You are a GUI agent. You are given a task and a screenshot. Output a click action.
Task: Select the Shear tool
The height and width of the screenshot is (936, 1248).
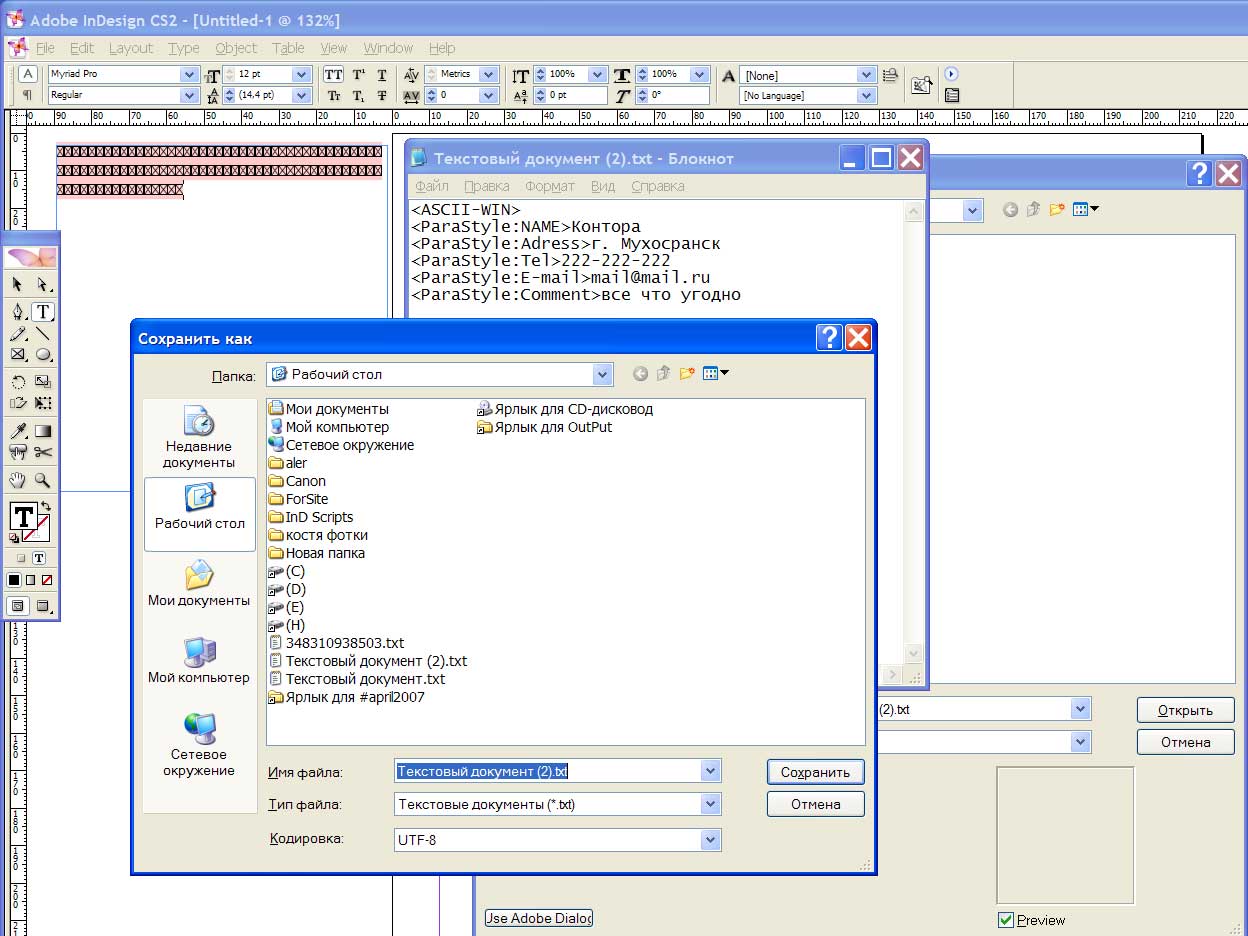coord(18,403)
